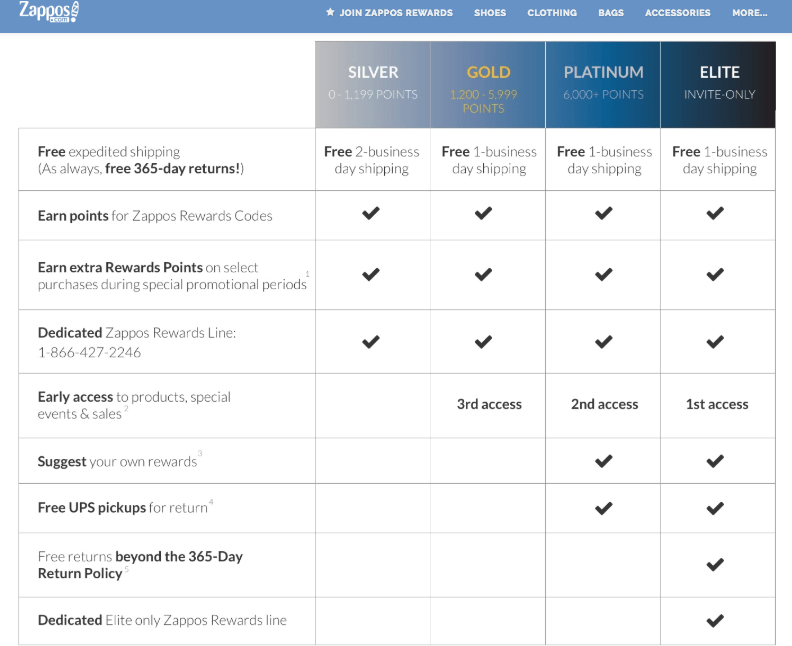Click 'Free 2-business day shipping' Silver cell
The height and width of the screenshot is (646, 792).
372,160
